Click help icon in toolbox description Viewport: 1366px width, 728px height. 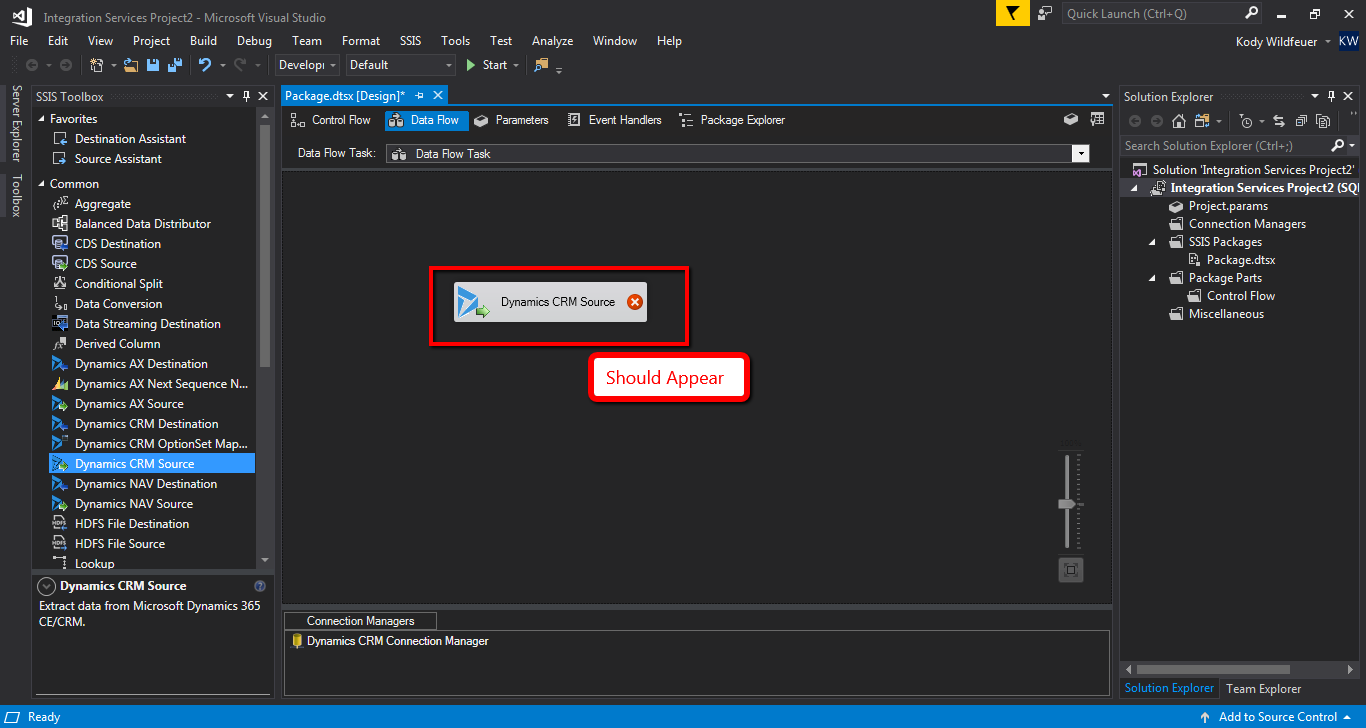point(260,586)
